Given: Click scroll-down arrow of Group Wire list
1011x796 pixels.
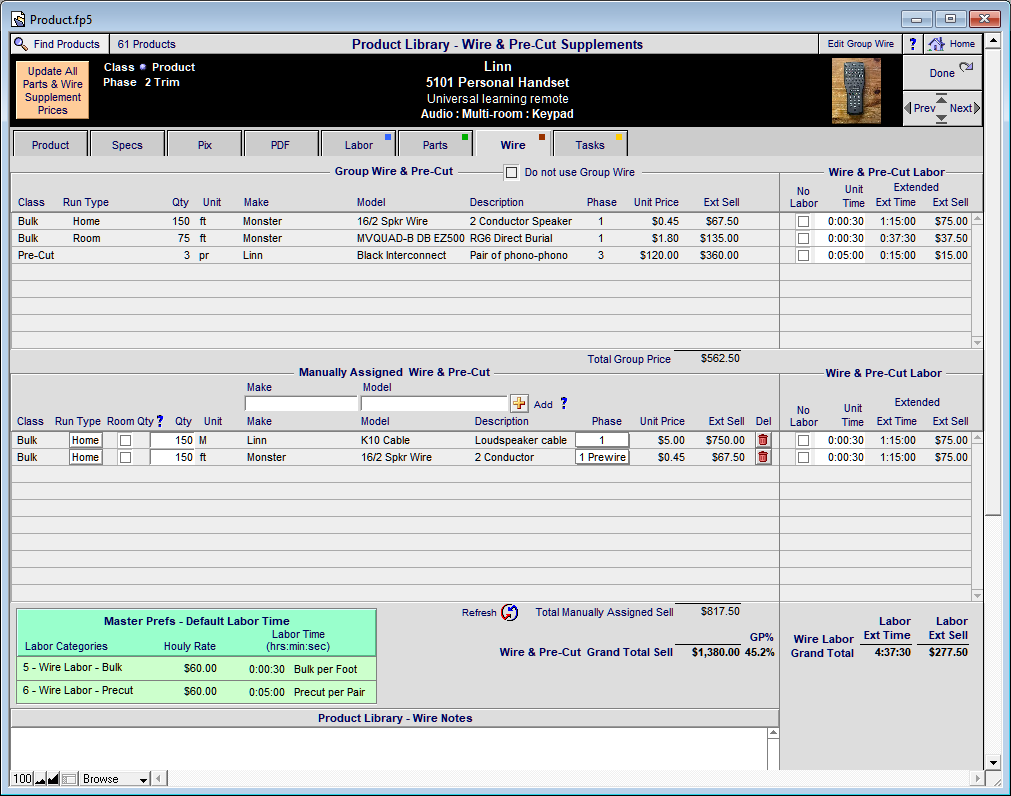Looking at the screenshot, I should click(x=977, y=342).
